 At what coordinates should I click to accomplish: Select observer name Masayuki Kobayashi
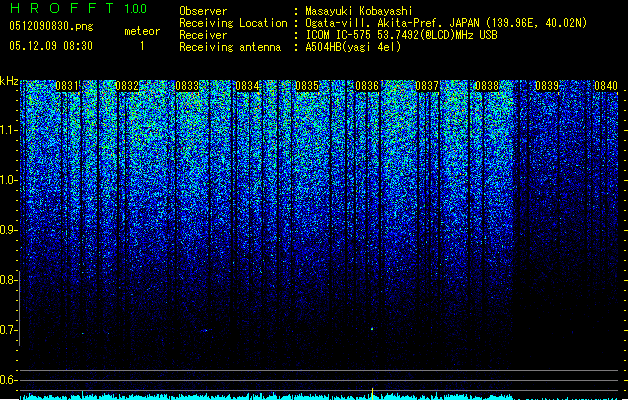pyautogui.click(x=359, y=11)
